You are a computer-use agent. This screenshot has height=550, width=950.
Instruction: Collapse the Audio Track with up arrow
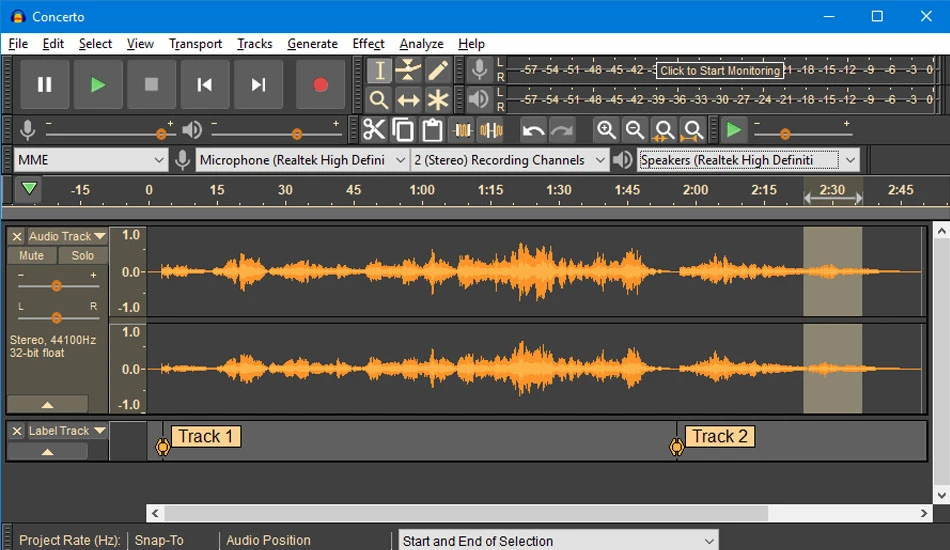[x=47, y=404]
